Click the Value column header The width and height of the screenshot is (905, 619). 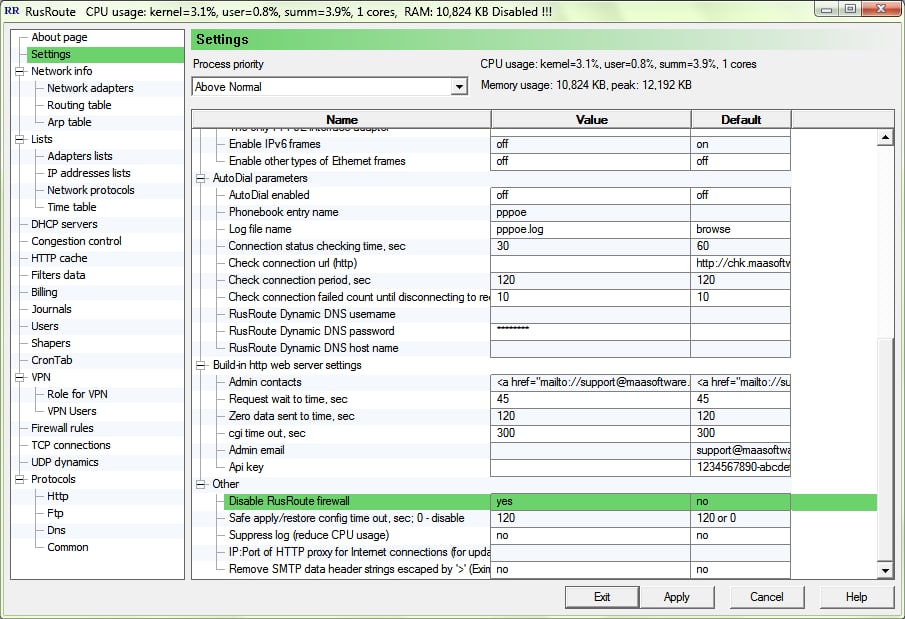tap(591, 120)
